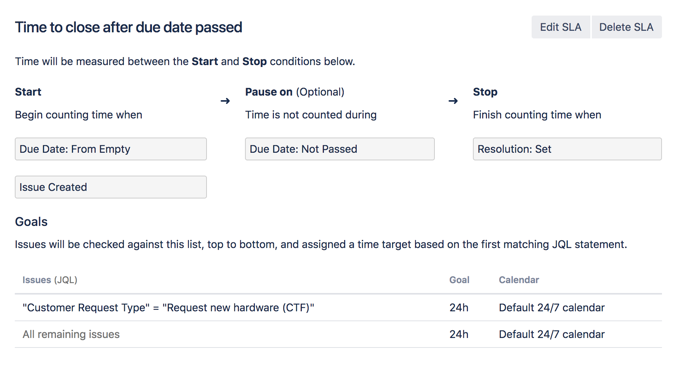The height and width of the screenshot is (370, 675).
Task: Click the Due Date: Not Passed pause condition
Action: tap(340, 149)
